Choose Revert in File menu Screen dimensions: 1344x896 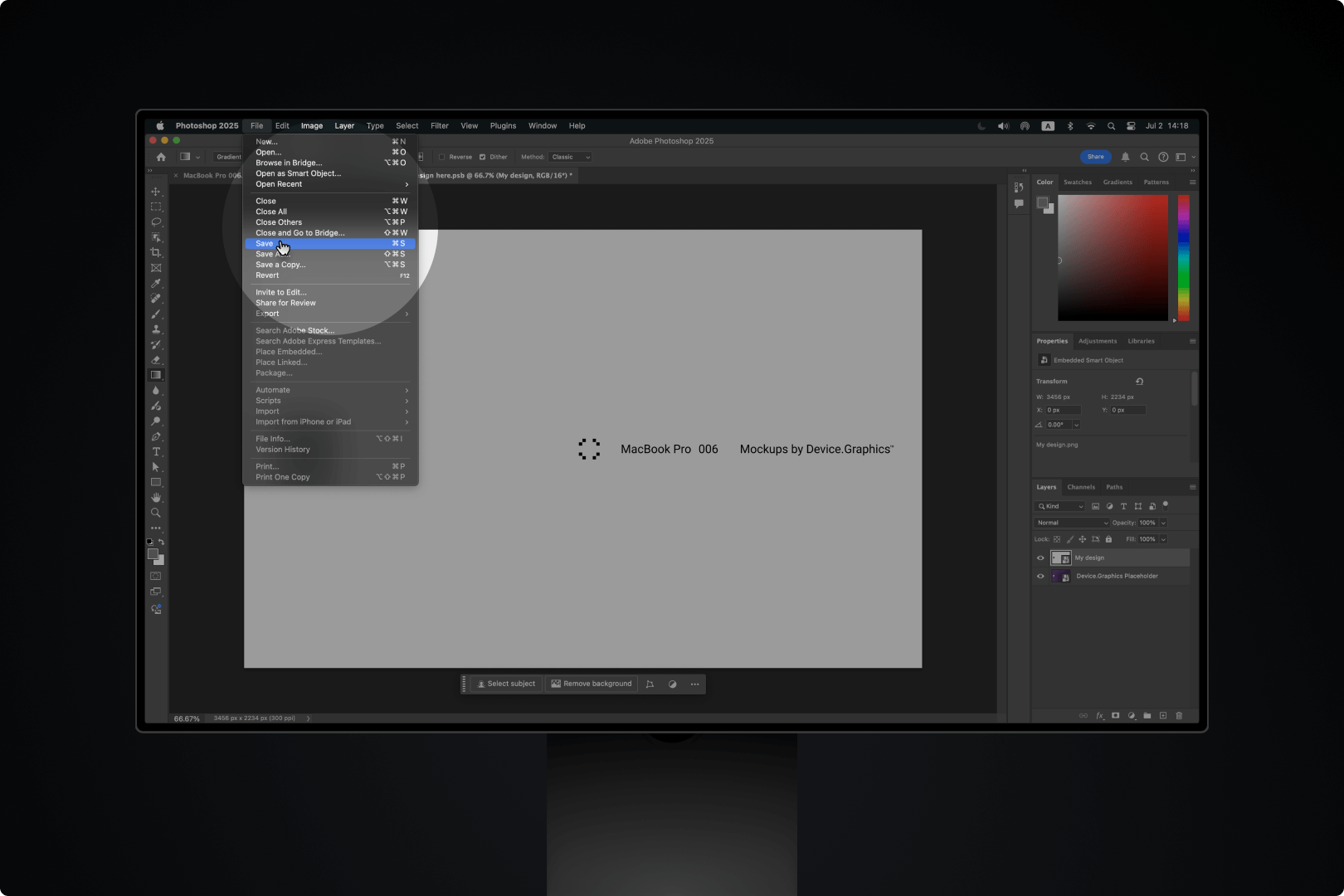[x=331, y=275]
